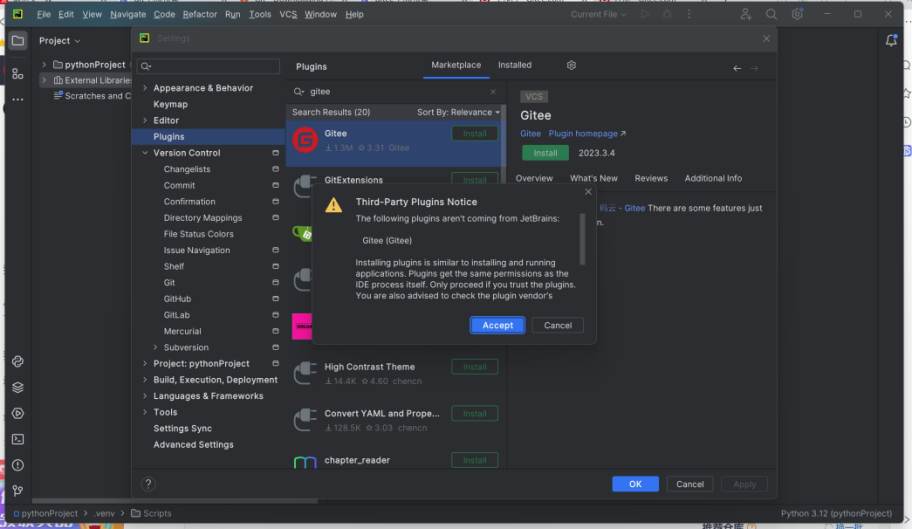Accept the third-party plugins notice
Image resolution: width=912 pixels, height=529 pixels.
(497, 325)
